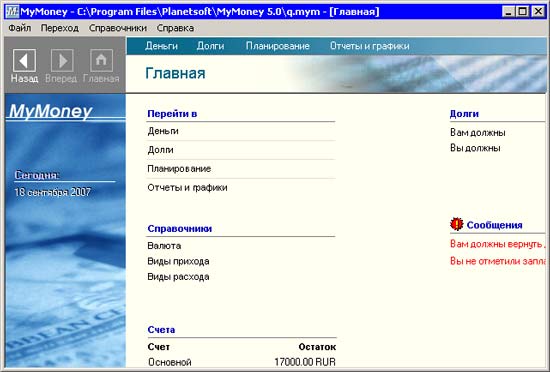The height and width of the screenshot is (372, 550).
Task: Minimize the MyMoney window
Action: (508, 12)
